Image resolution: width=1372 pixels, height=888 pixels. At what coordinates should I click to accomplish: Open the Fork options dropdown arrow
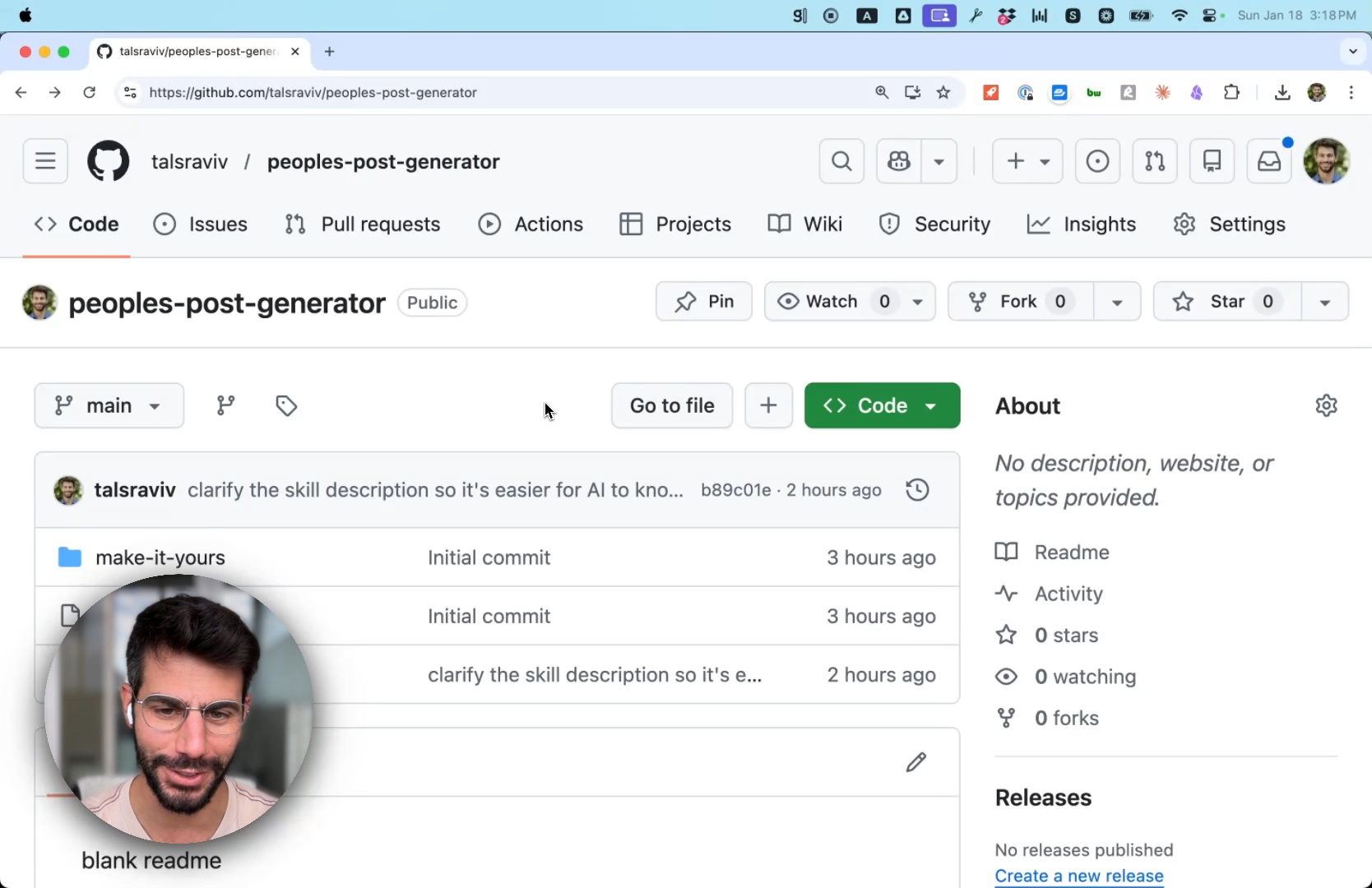coord(1116,302)
